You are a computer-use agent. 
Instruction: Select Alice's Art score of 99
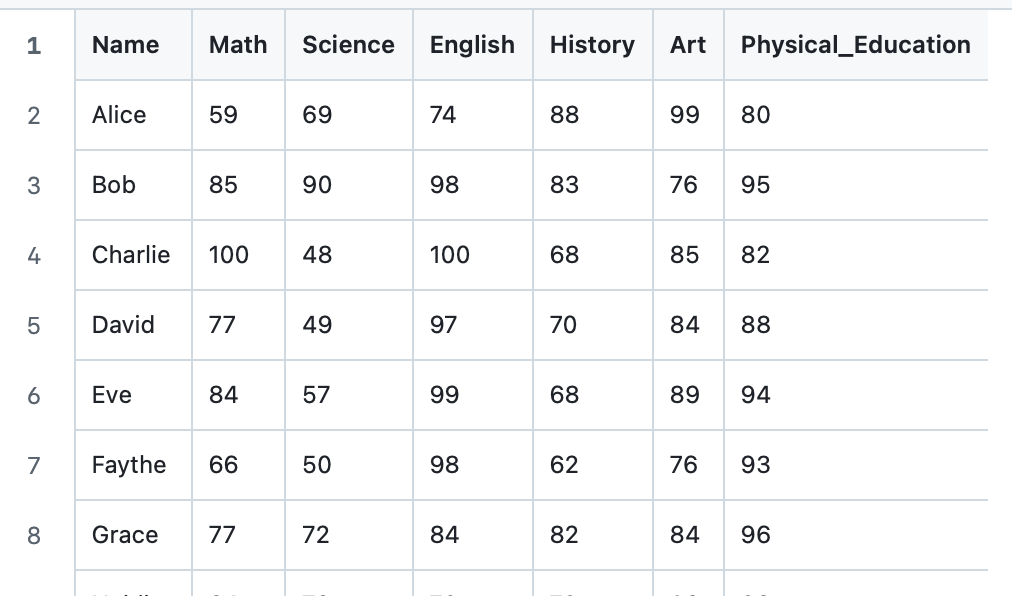(x=685, y=115)
